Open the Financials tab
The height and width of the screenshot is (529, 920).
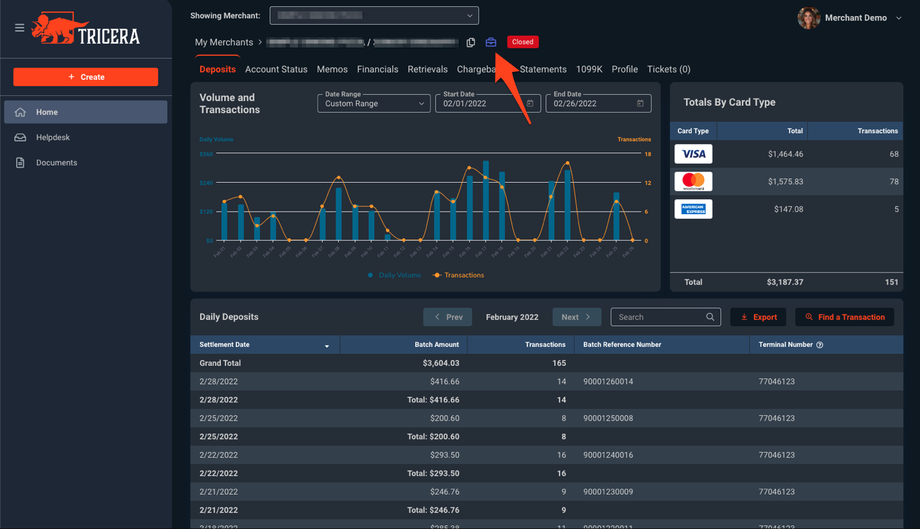coord(377,70)
